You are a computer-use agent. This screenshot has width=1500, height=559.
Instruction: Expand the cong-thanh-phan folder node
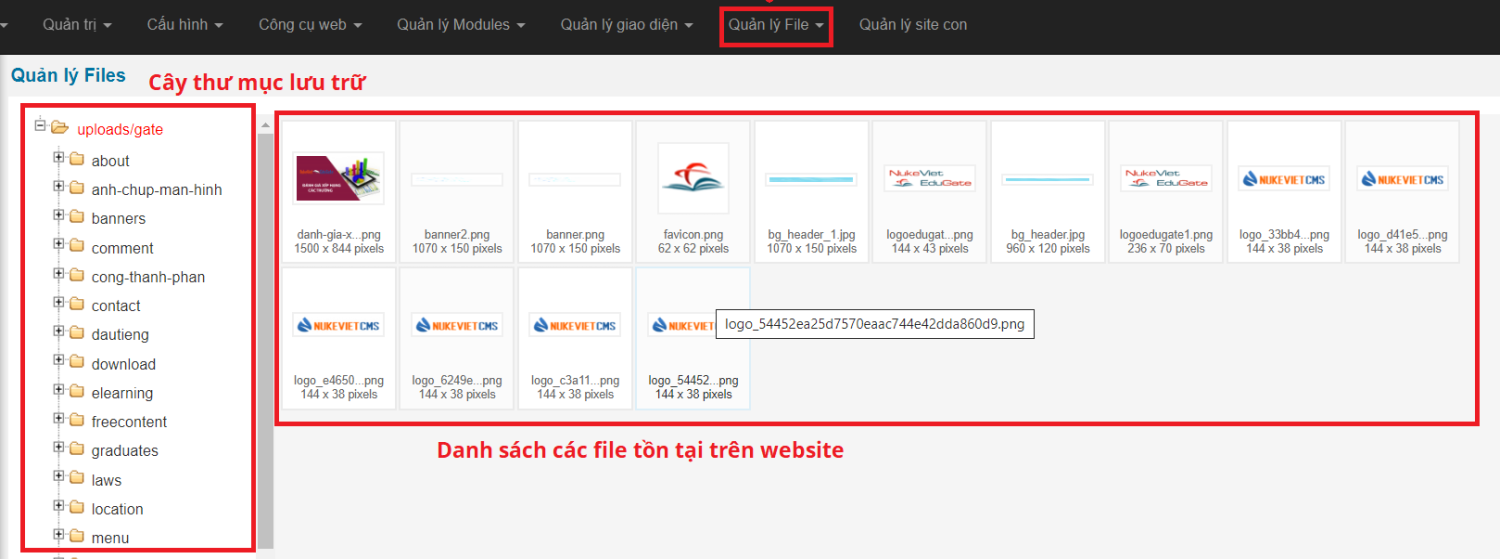click(59, 274)
